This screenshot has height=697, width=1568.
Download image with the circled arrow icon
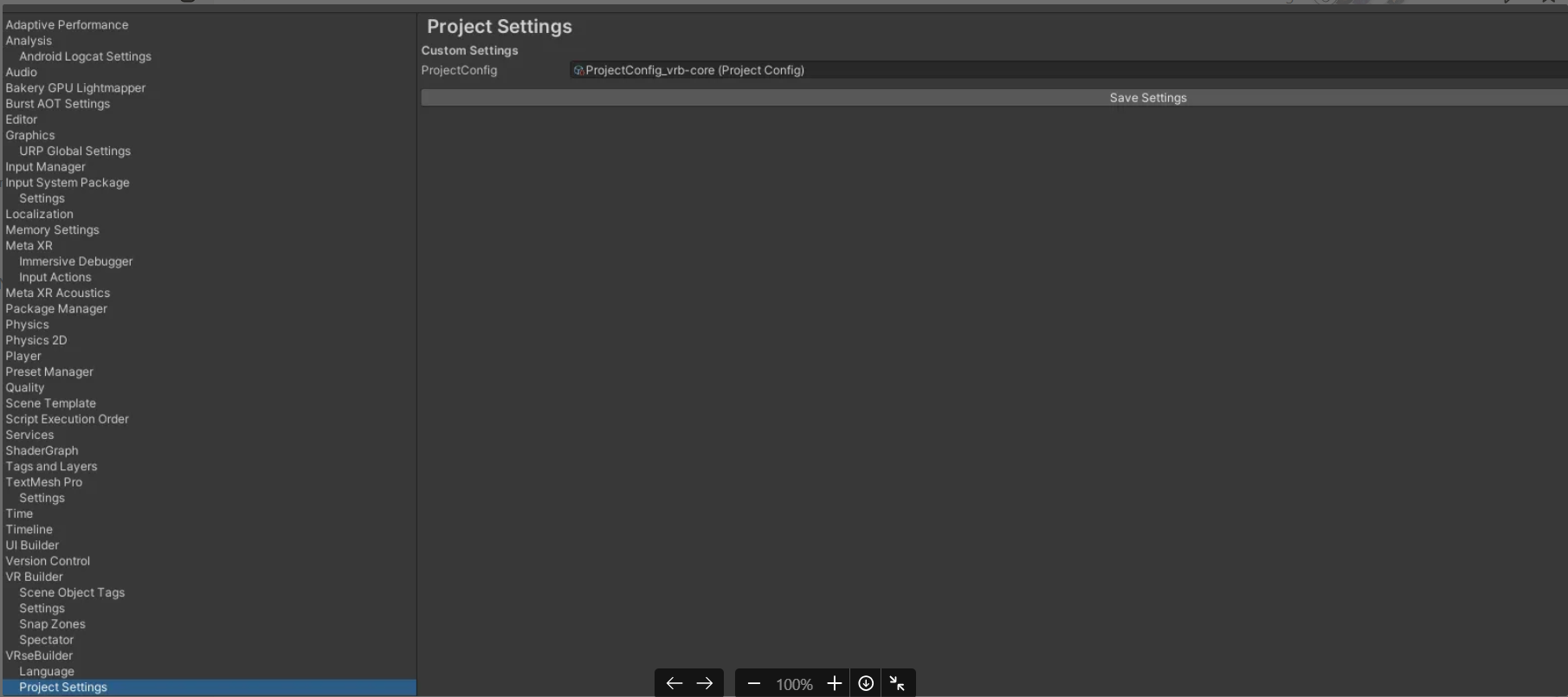(x=866, y=683)
